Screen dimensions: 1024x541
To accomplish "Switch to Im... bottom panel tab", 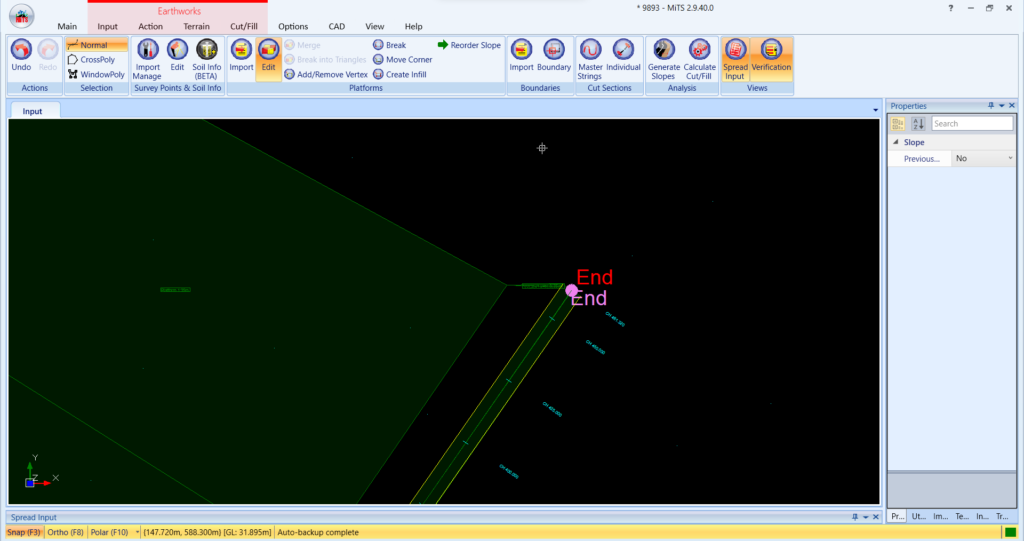I will pyautogui.click(x=940, y=516).
